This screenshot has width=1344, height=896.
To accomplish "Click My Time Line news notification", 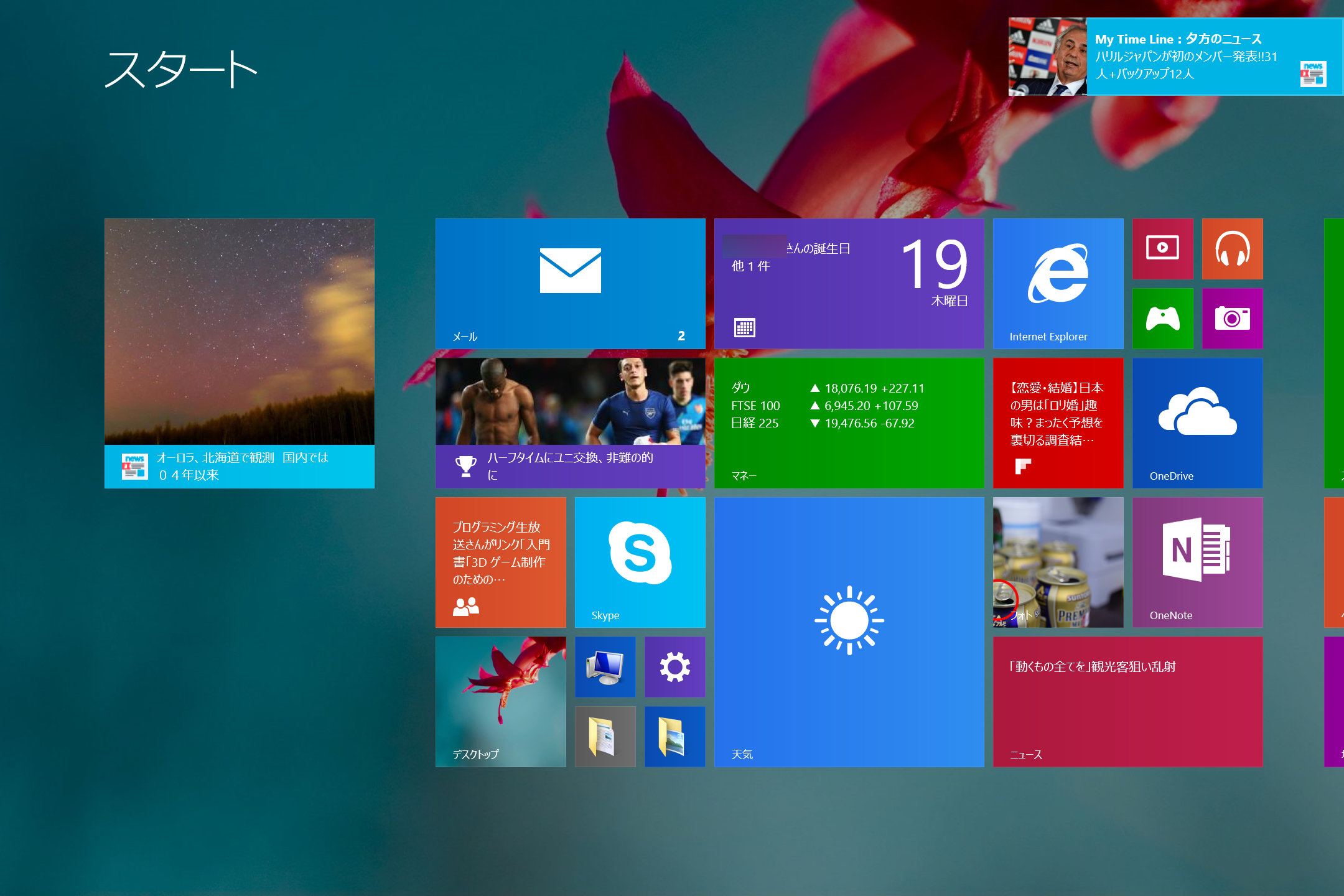I will pyautogui.click(x=1175, y=57).
